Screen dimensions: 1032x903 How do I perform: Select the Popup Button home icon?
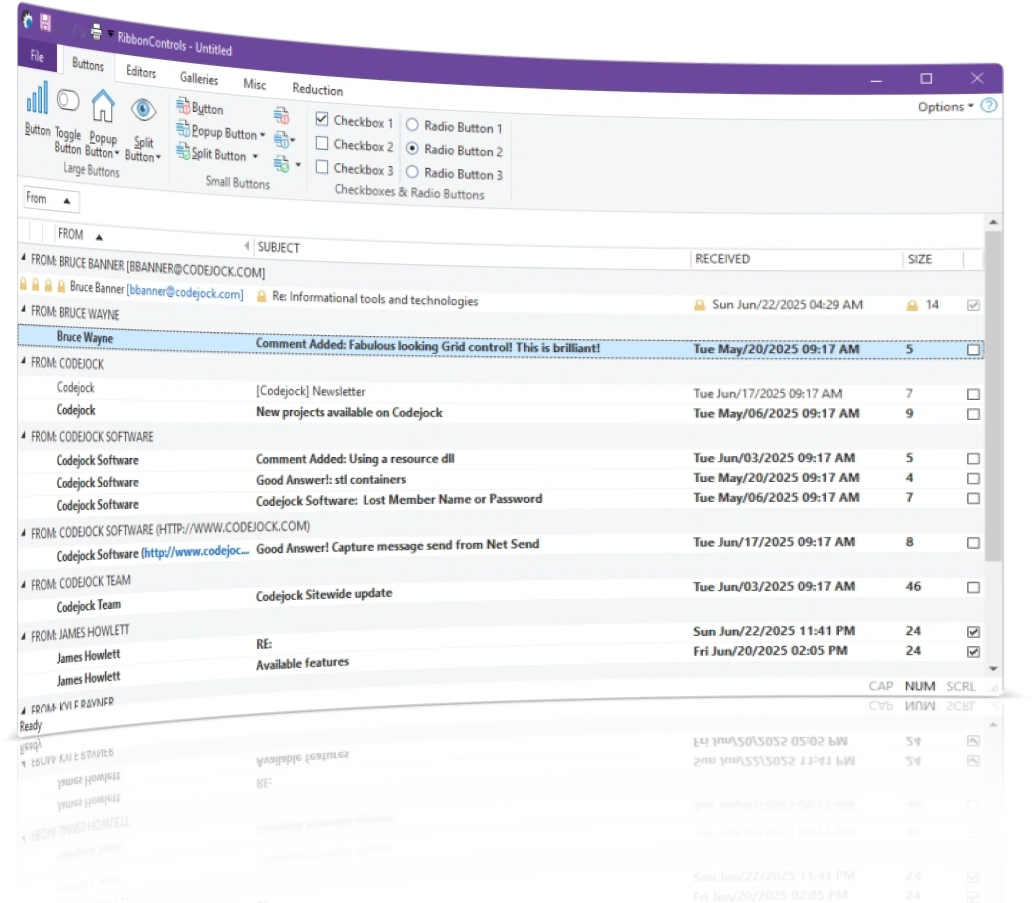(103, 104)
